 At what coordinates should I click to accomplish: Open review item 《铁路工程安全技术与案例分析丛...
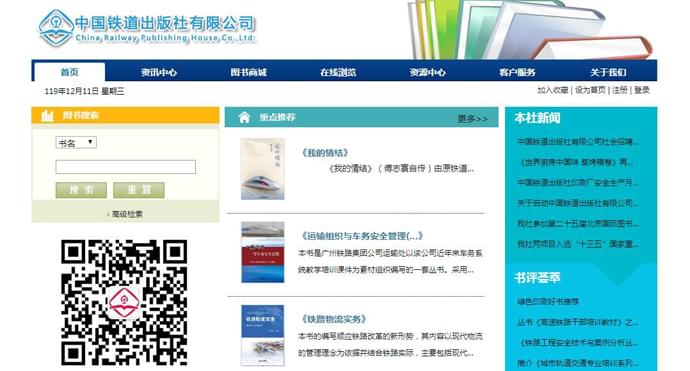pyautogui.click(x=578, y=342)
